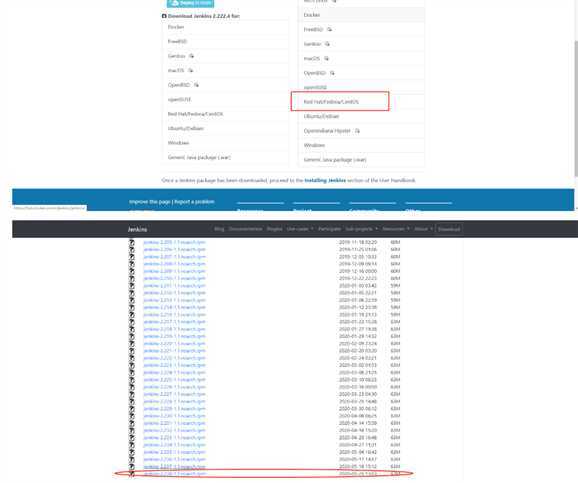
Task: Open the Participate navigation item
Action: pos(329,229)
